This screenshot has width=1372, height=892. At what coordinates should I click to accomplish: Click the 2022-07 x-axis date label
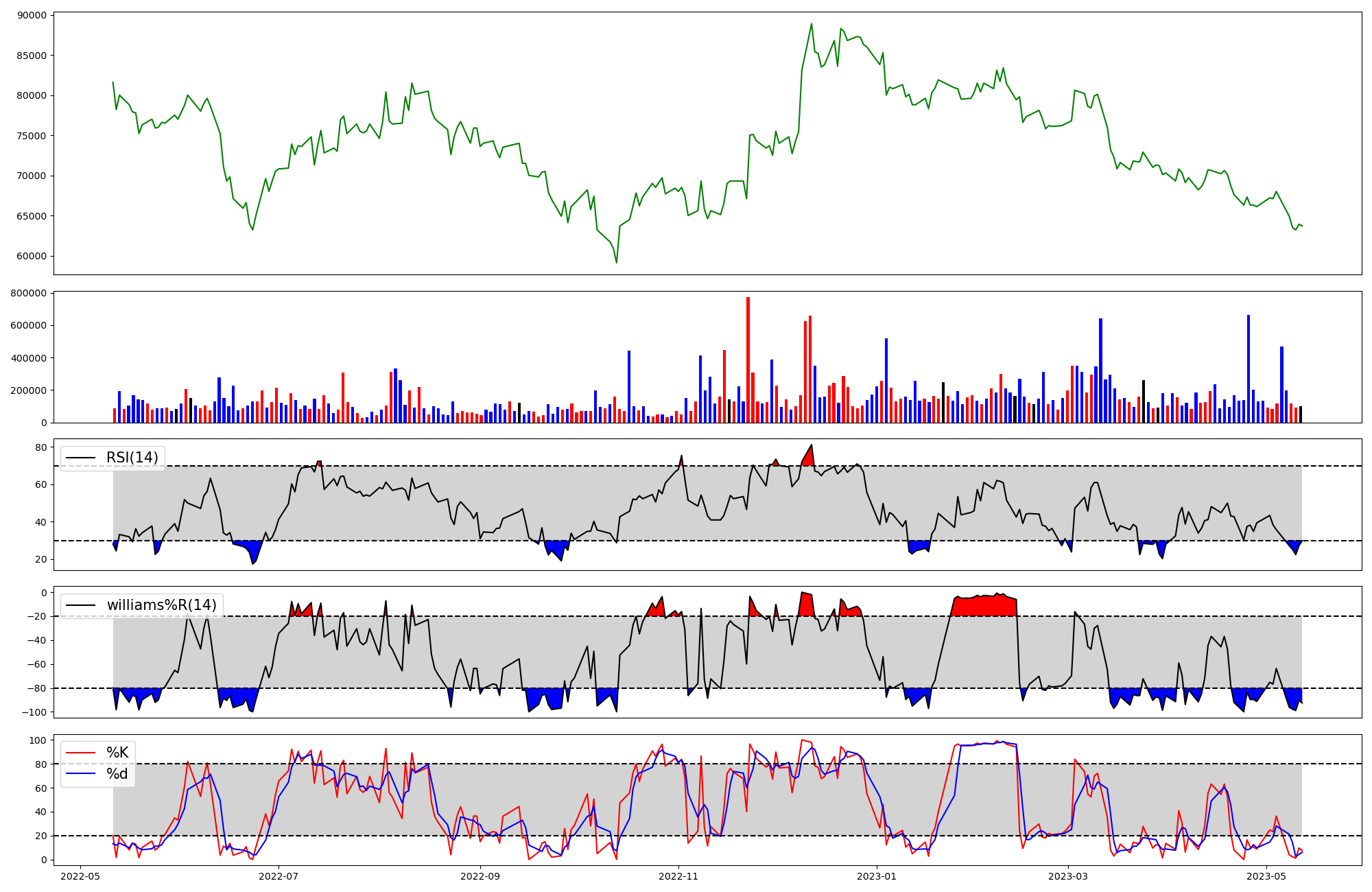coord(279,876)
